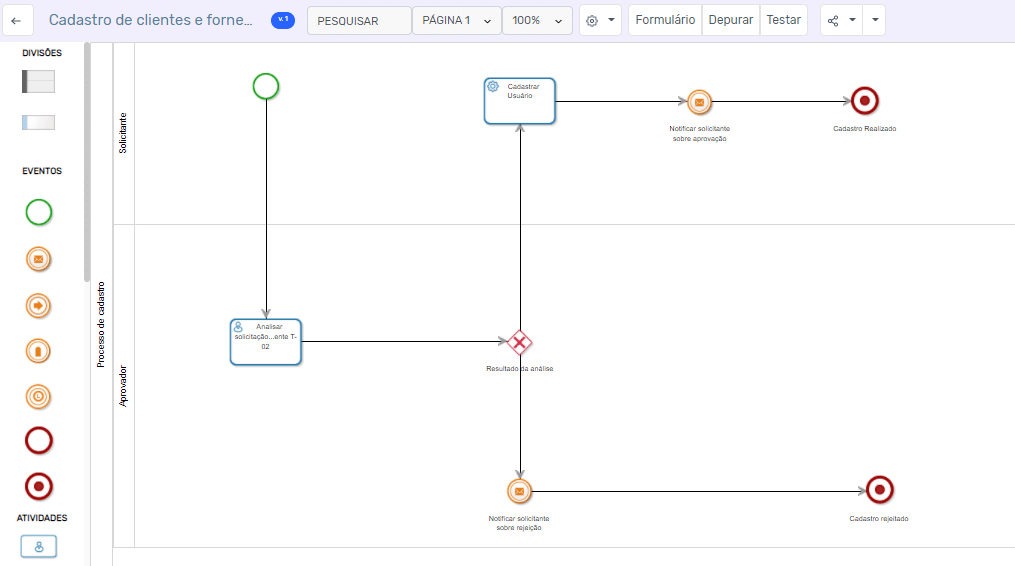
Task: Open the PÁGINA 1 dropdown
Action: [x=456, y=20]
